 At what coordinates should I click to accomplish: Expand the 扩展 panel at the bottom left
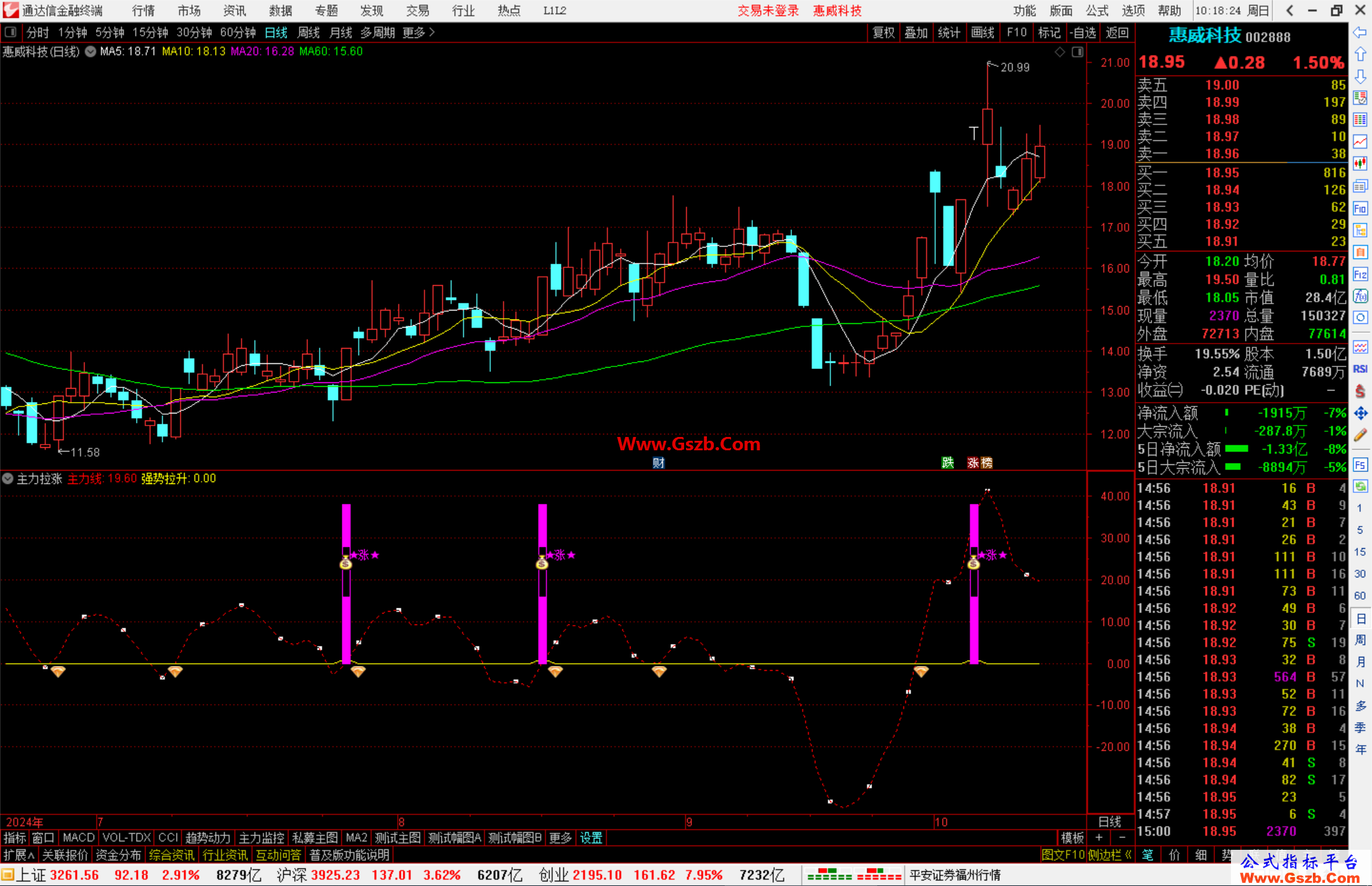click(19, 855)
